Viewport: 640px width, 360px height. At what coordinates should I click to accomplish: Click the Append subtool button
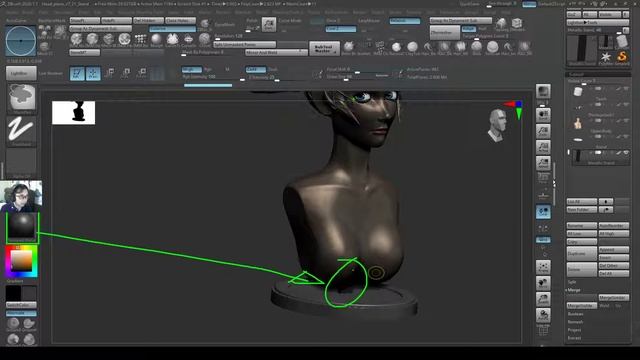point(613,249)
